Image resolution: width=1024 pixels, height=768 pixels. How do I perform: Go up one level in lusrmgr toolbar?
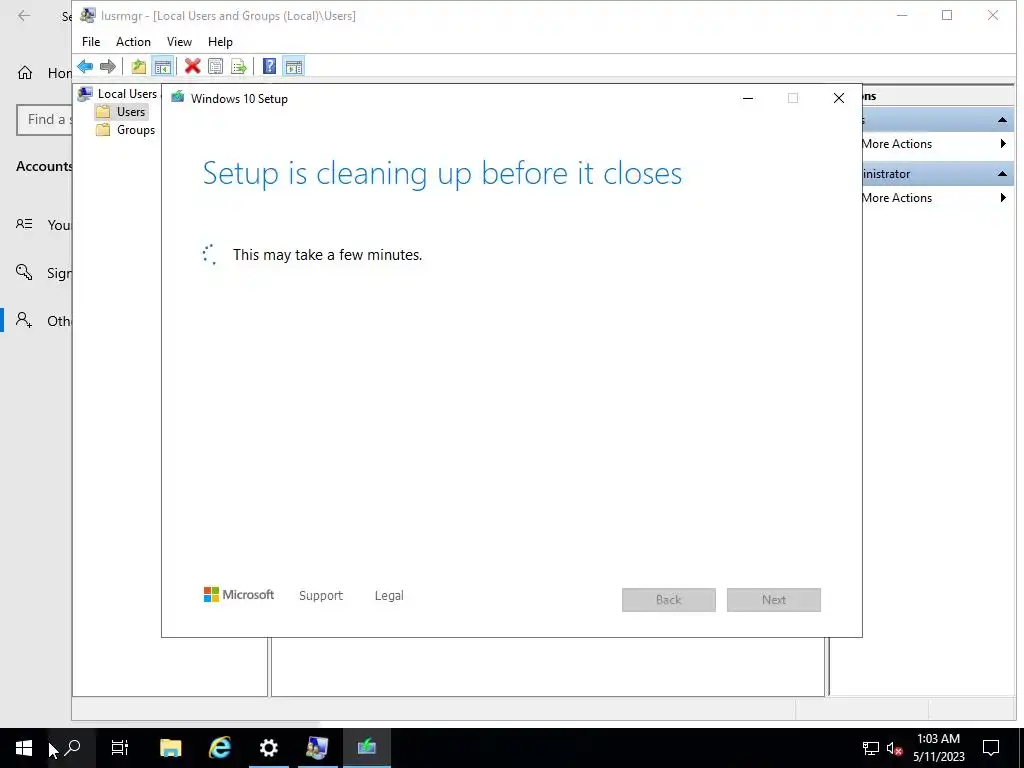pyautogui.click(x=138, y=66)
